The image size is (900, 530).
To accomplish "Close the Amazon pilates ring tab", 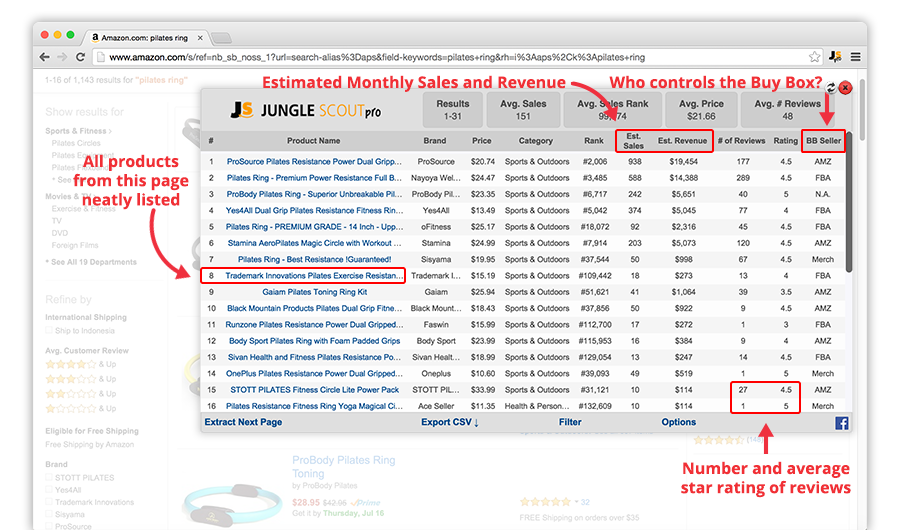I will coord(200,38).
